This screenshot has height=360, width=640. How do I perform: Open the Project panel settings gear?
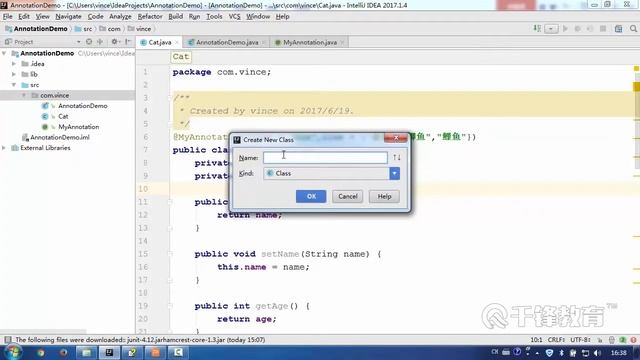(x=115, y=42)
